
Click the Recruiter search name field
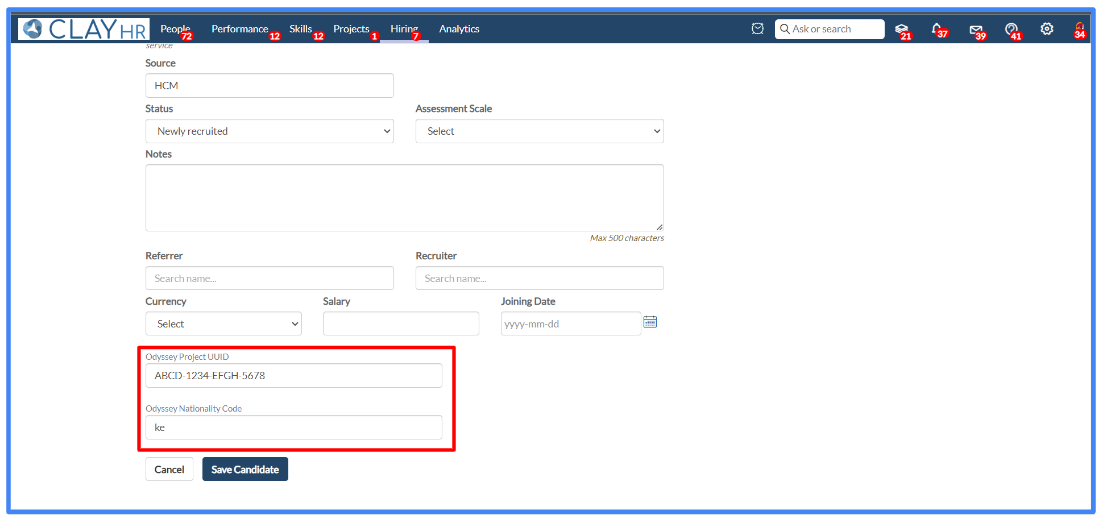tap(539, 278)
